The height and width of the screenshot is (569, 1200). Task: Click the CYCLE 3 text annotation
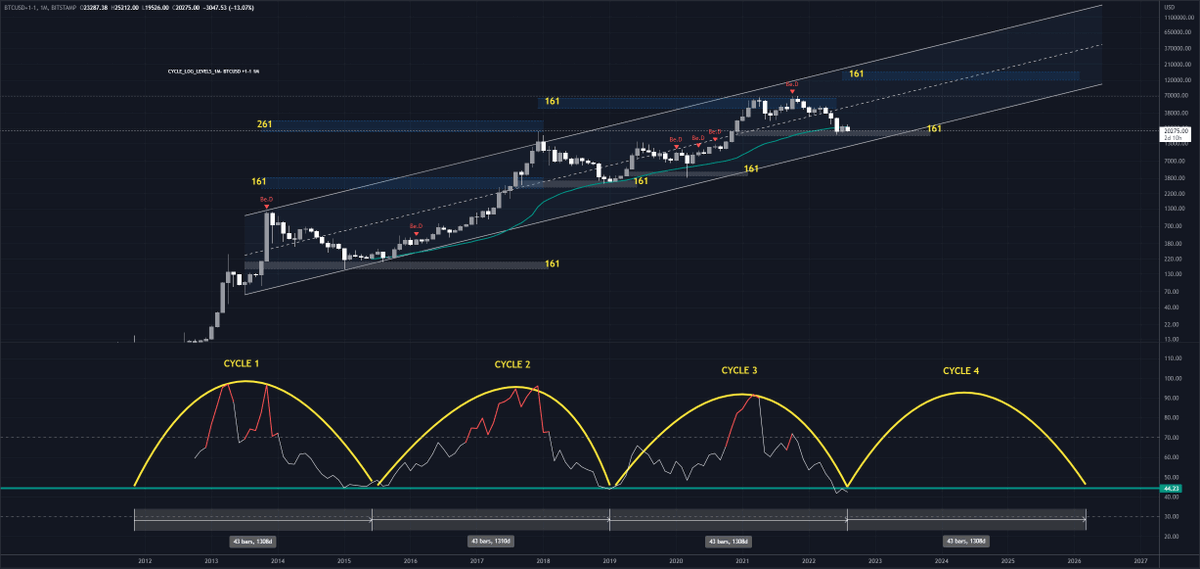pos(739,370)
